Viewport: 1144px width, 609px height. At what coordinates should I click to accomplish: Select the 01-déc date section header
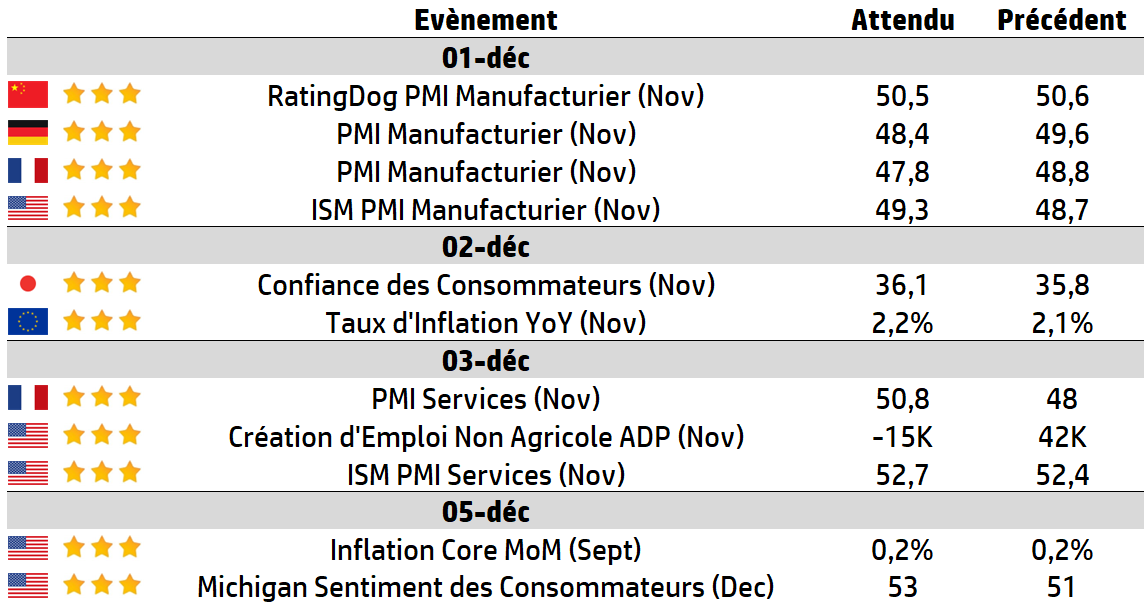(x=486, y=57)
